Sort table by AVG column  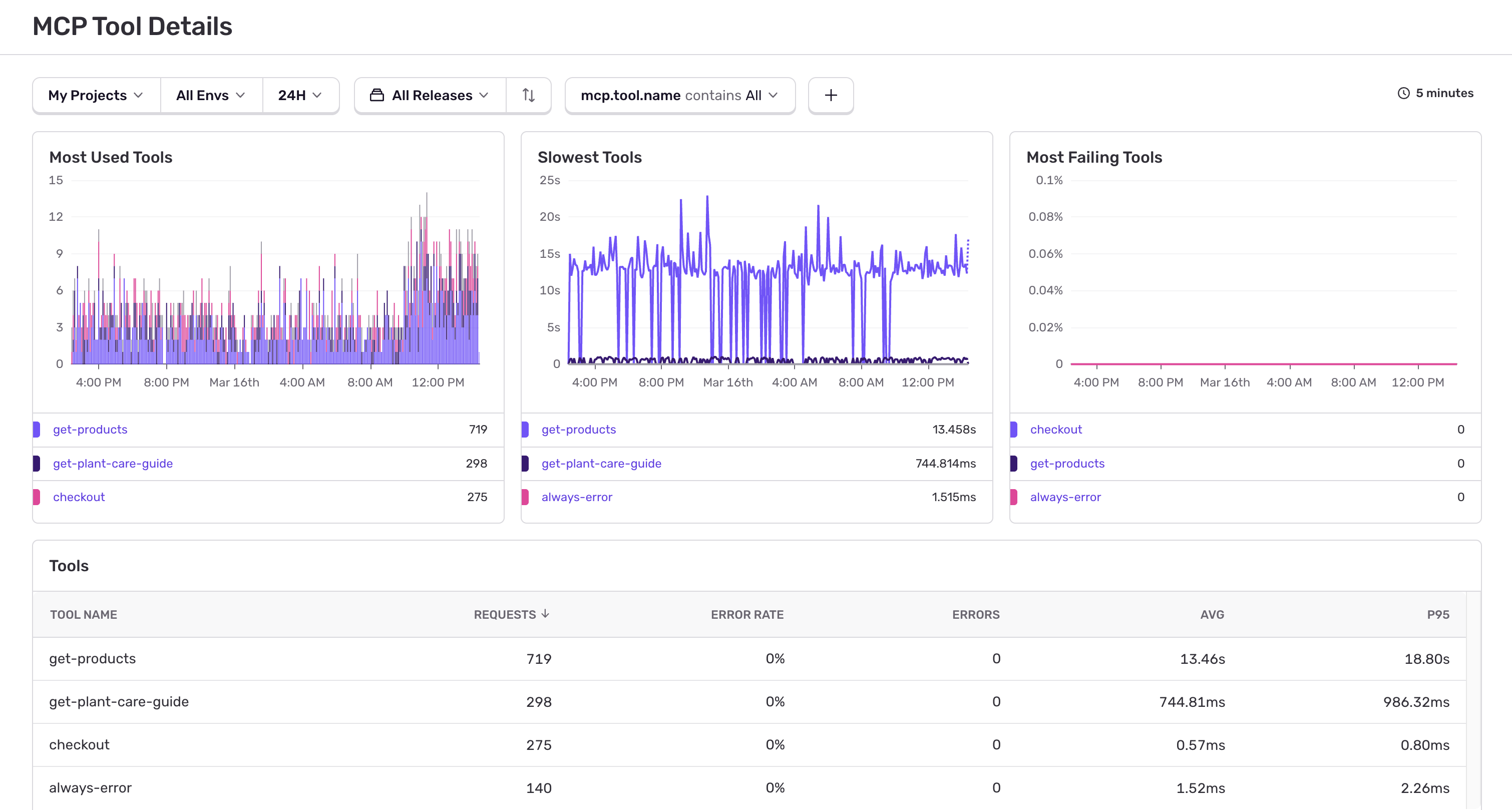point(1212,615)
